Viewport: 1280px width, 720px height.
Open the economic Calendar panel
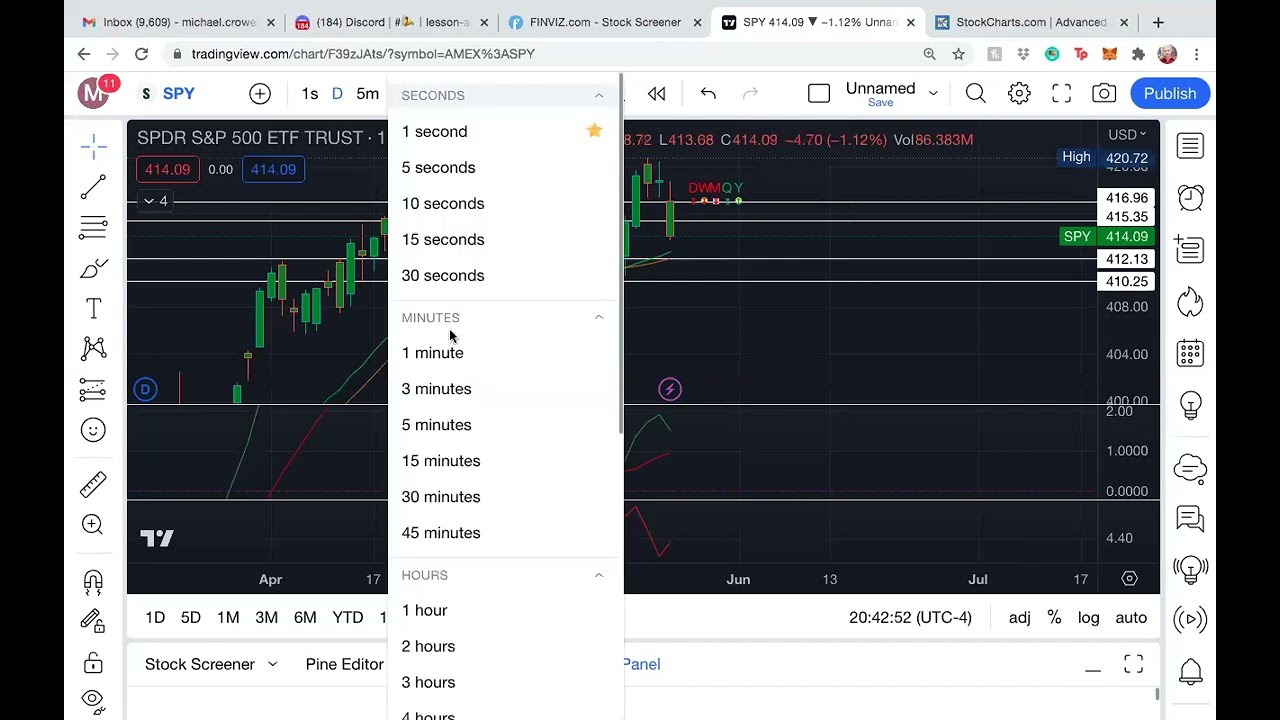[1190, 353]
